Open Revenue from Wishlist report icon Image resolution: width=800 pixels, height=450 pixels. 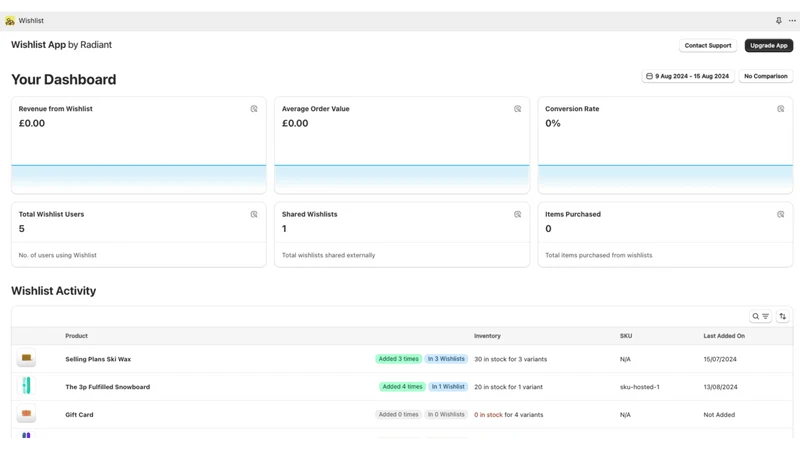(x=254, y=109)
